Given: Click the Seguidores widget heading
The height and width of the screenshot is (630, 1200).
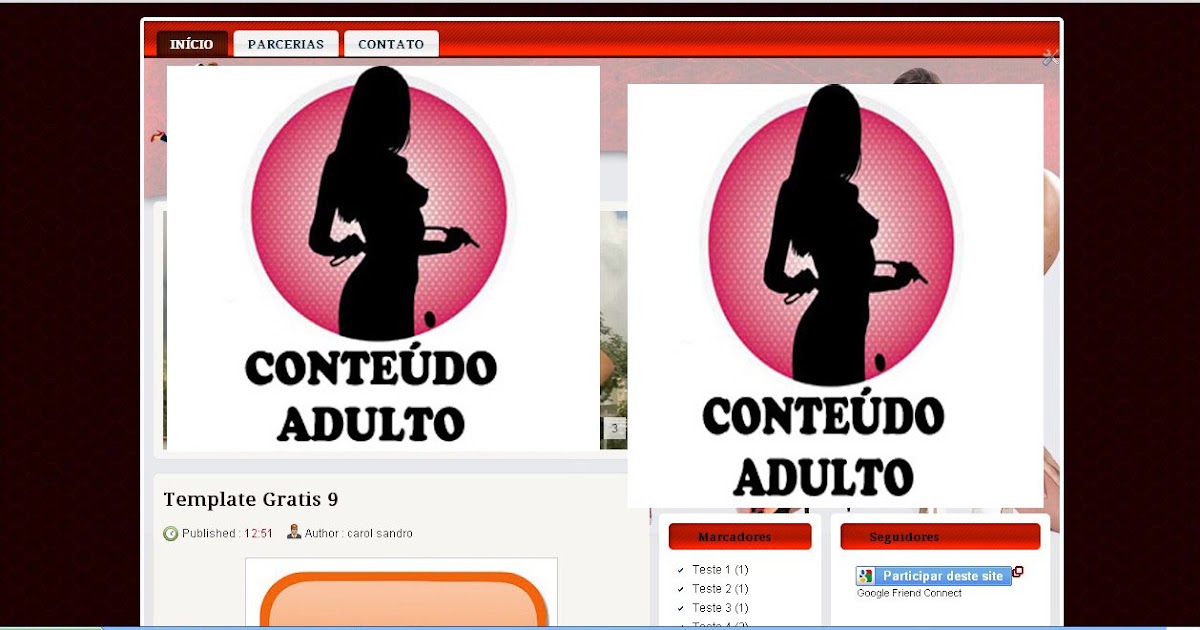Looking at the screenshot, I should pyautogui.click(x=940, y=537).
